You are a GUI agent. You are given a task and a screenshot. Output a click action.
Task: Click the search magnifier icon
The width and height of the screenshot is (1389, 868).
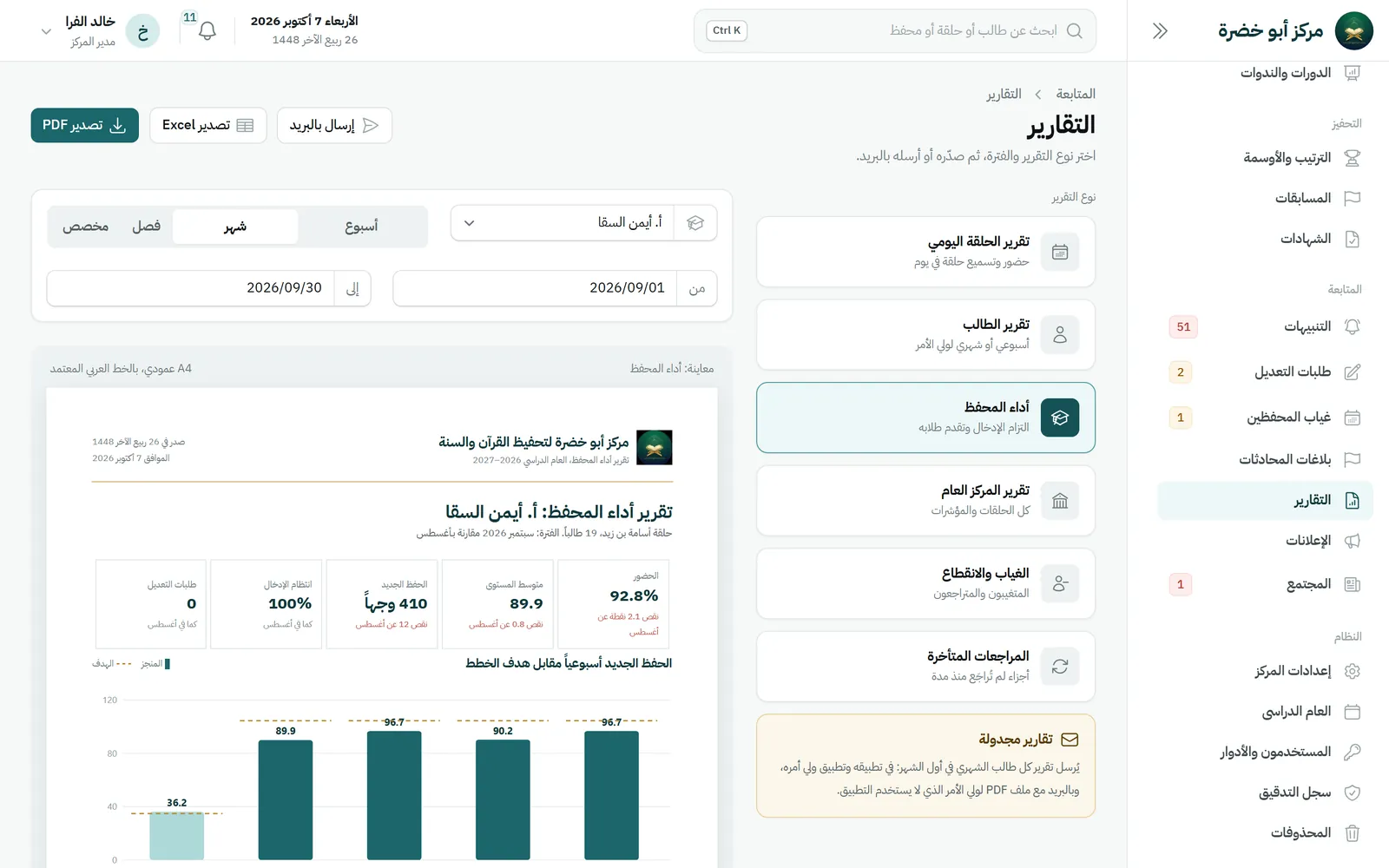coord(1074,30)
